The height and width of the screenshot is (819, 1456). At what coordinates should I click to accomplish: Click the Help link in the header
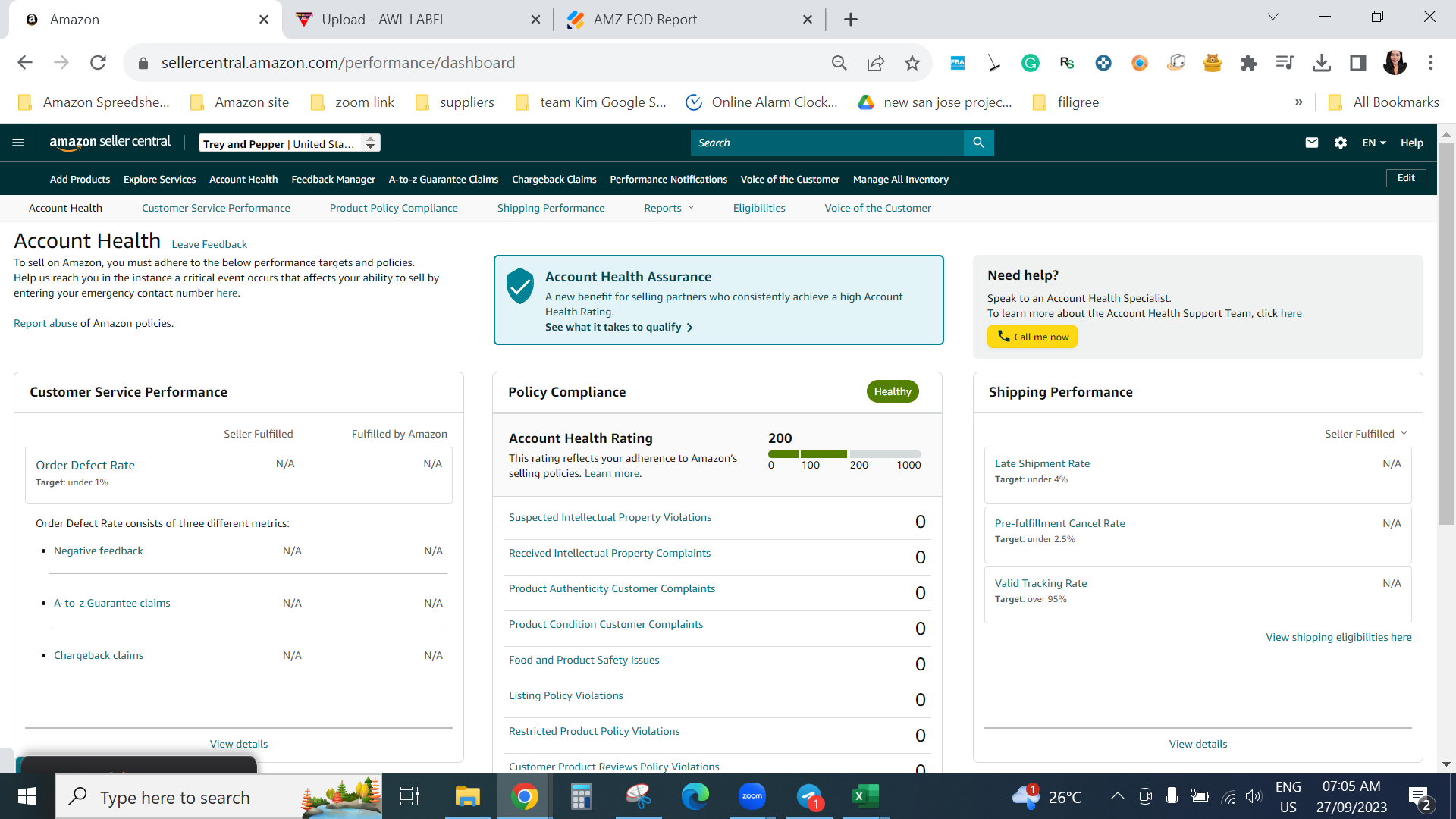(1412, 143)
